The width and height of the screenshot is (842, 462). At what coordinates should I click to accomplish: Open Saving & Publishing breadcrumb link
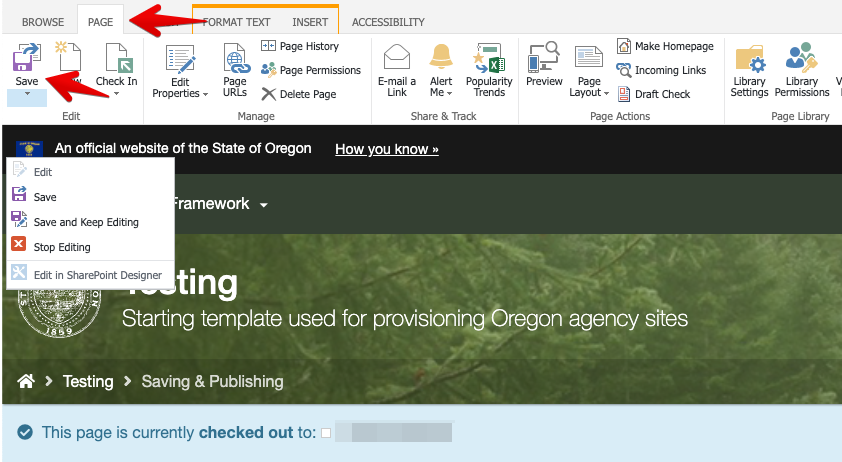click(212, 381)
